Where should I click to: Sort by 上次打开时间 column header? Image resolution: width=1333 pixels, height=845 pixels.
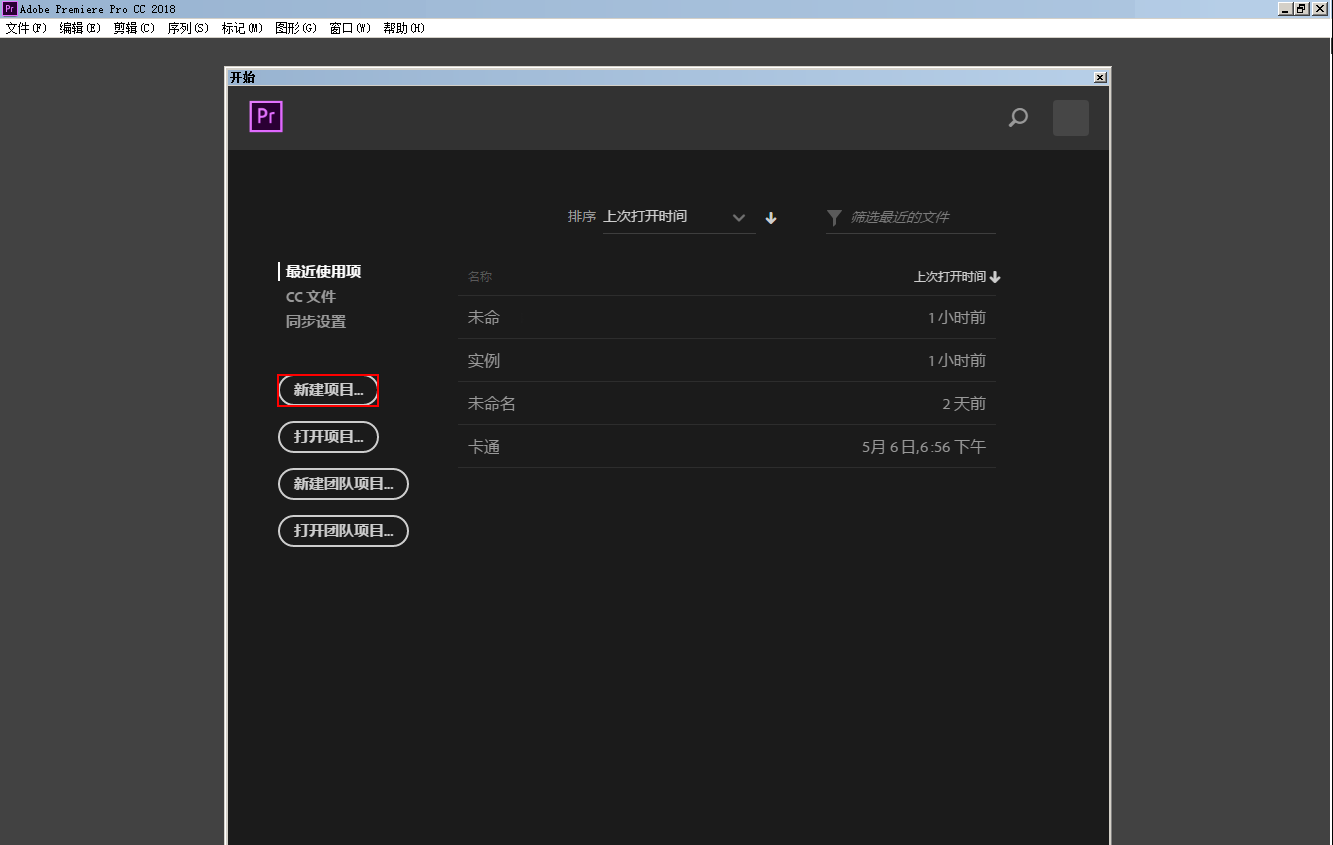click(x=957, y=277)
